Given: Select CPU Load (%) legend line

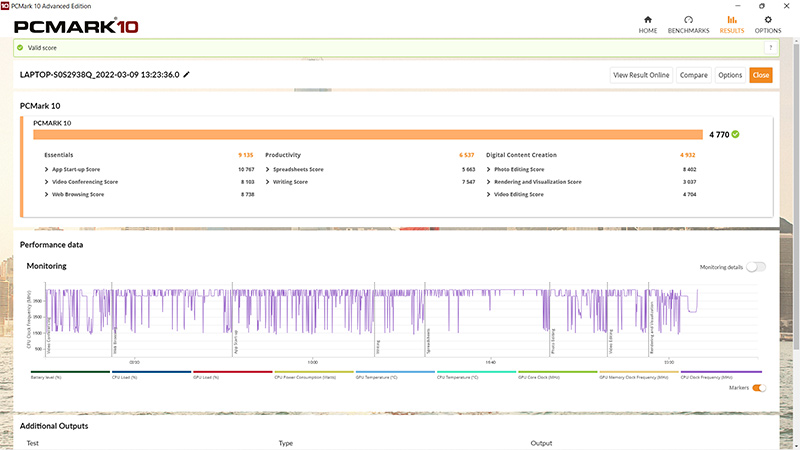Looking at the screenshot, I should (151, 372).
